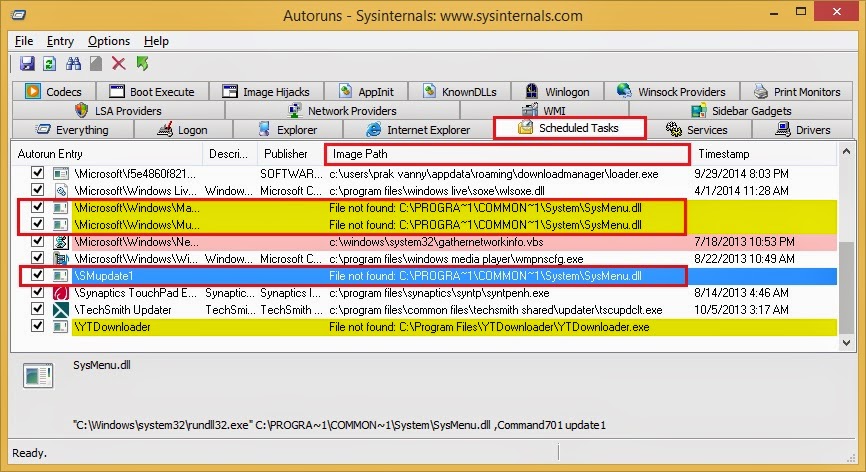Click the icon of the \SMupdate1 row
The image size is (866, 472).
[x=61, y=275]
